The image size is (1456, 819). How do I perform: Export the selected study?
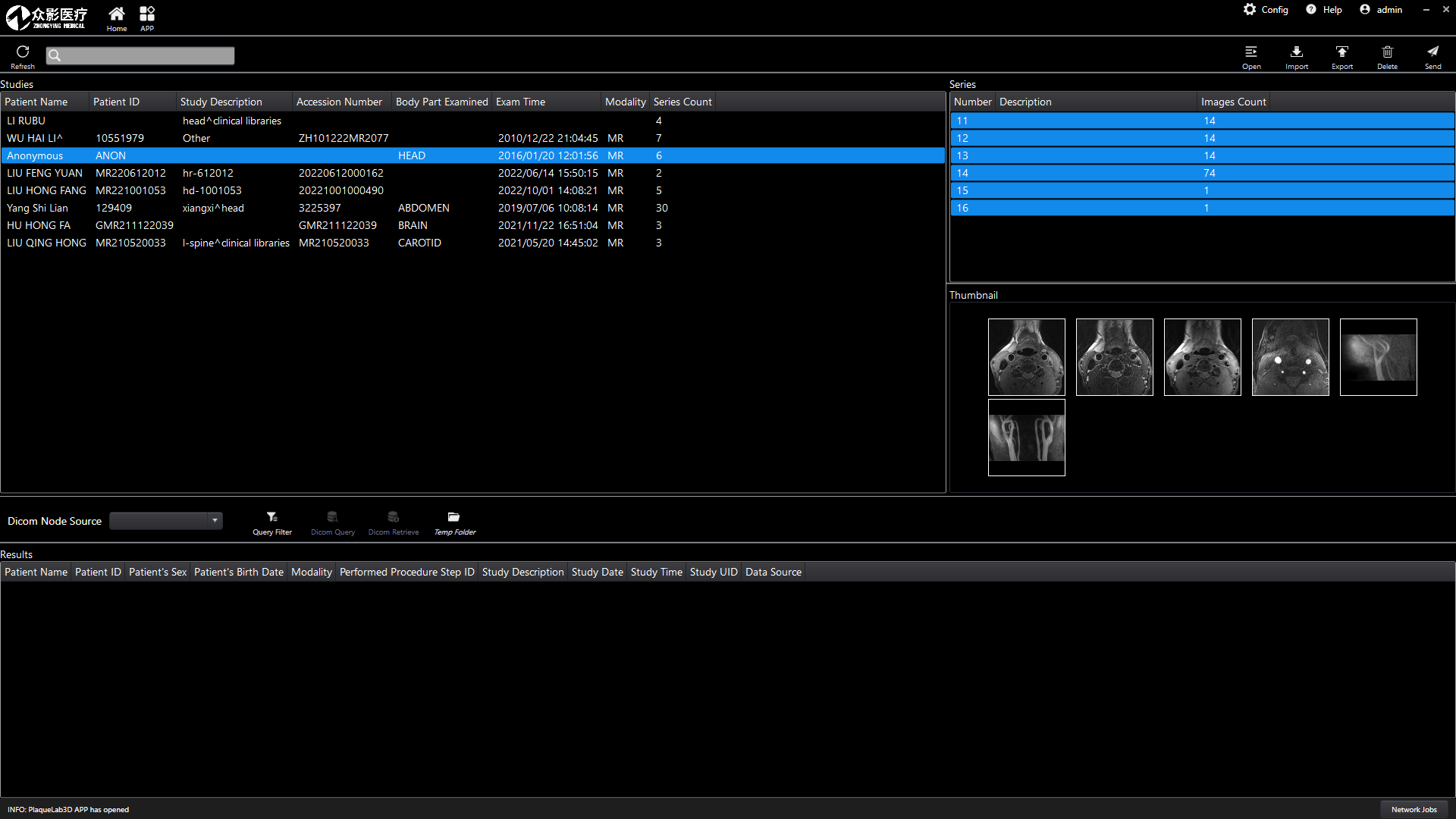point(1342,57)
